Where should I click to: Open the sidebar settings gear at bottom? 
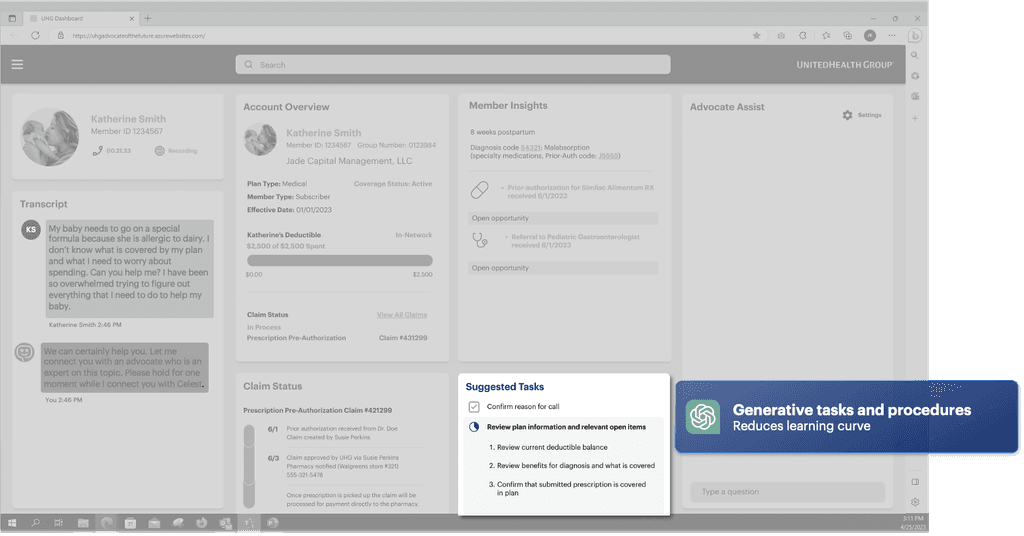pyautogui.click(x=915, y=502)
